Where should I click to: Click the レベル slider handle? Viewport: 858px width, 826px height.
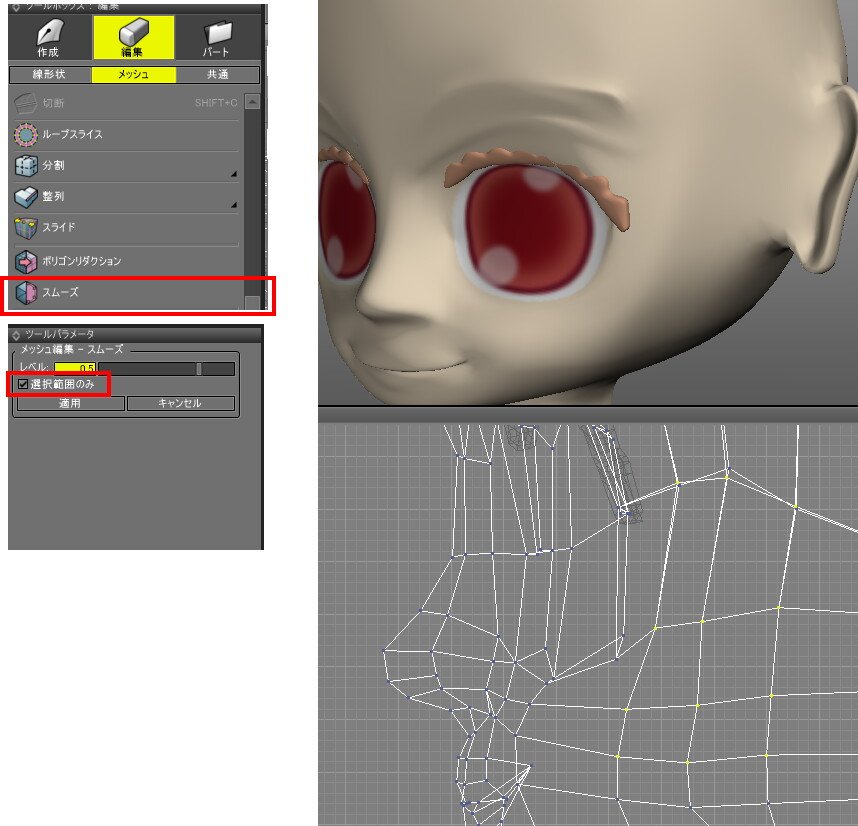click(x=199, y=369)
